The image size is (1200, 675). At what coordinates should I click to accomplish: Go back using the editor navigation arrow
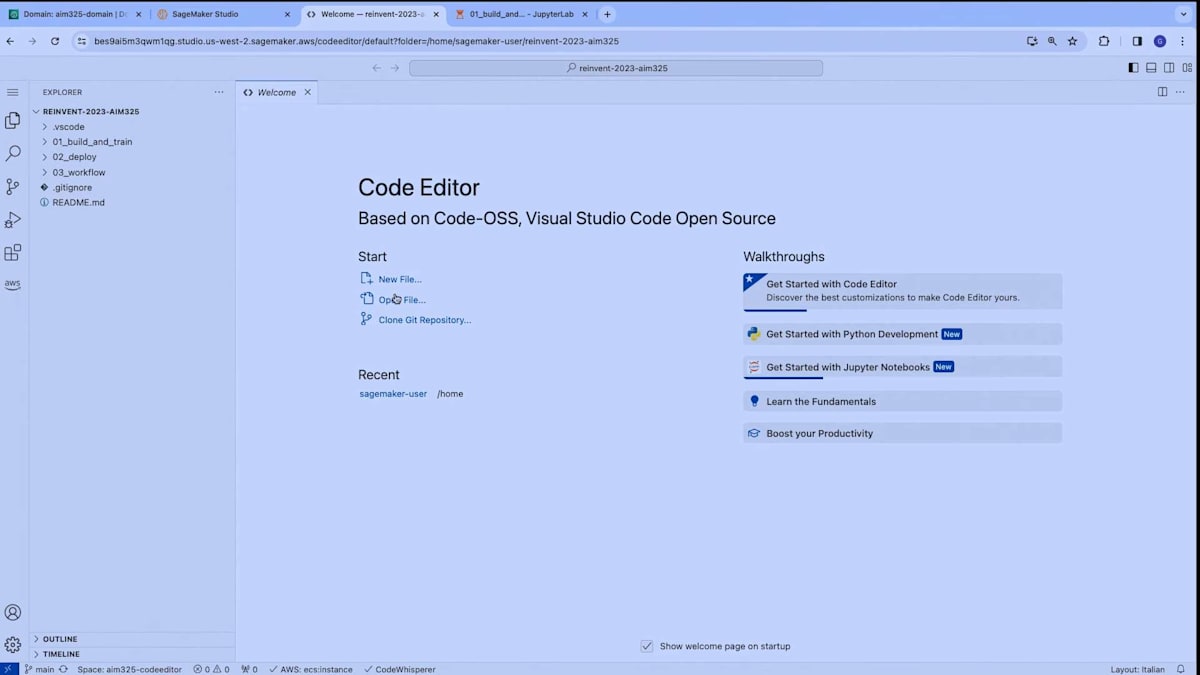click(377, 68)
